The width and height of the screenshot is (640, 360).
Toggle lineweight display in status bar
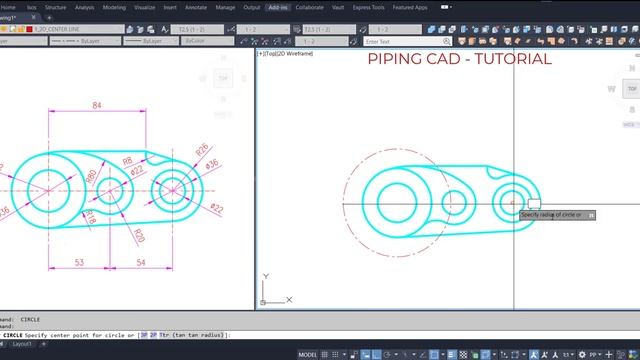click(x=451, y=355)
